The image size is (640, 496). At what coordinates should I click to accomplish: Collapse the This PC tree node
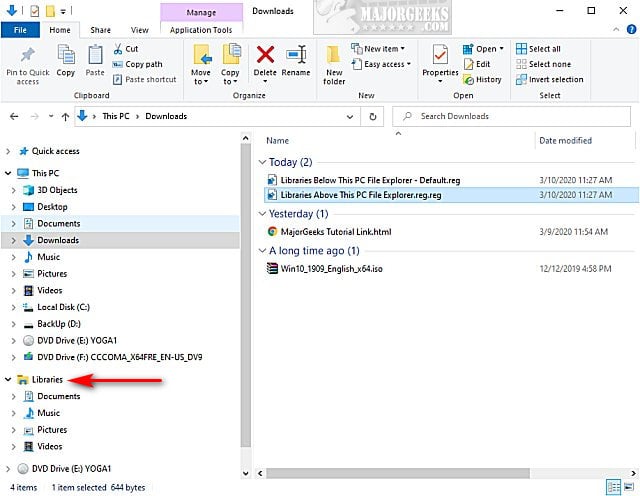[8, 173]
